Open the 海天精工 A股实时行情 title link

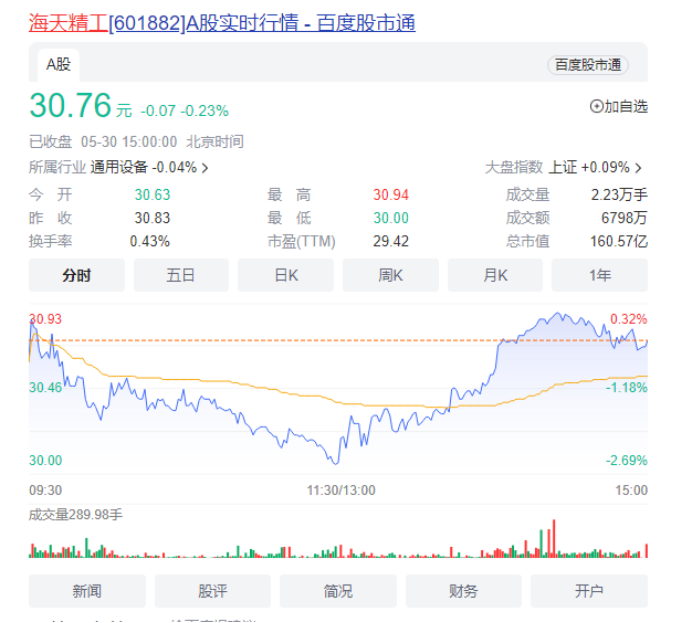coord(222,23)
